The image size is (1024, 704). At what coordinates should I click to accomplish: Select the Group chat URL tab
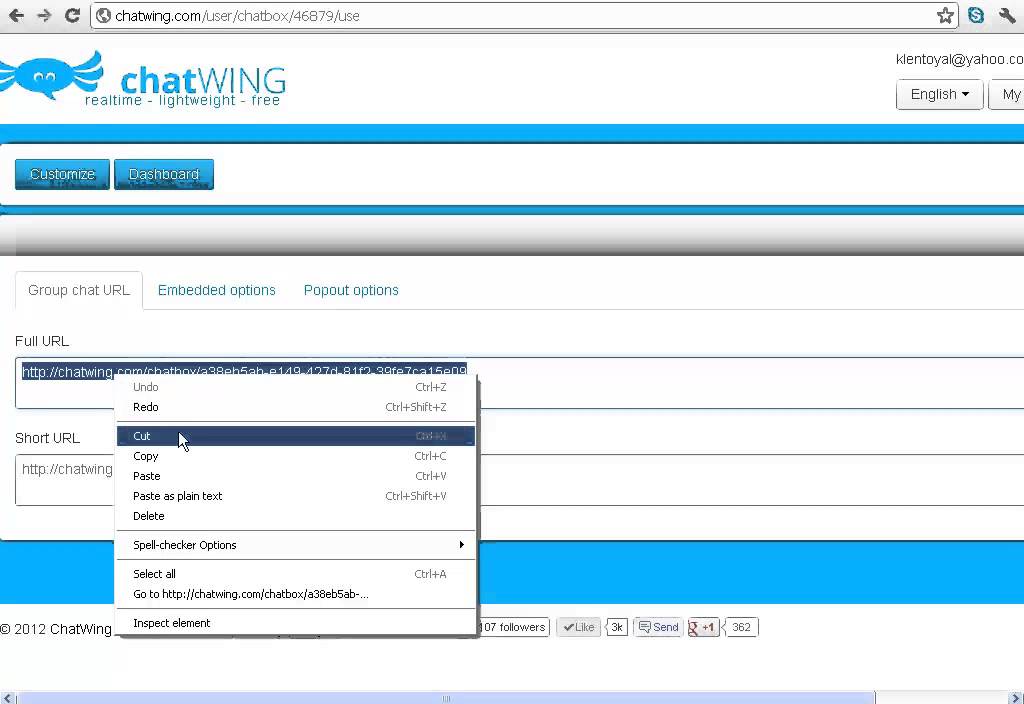click(x=79, y=290)
